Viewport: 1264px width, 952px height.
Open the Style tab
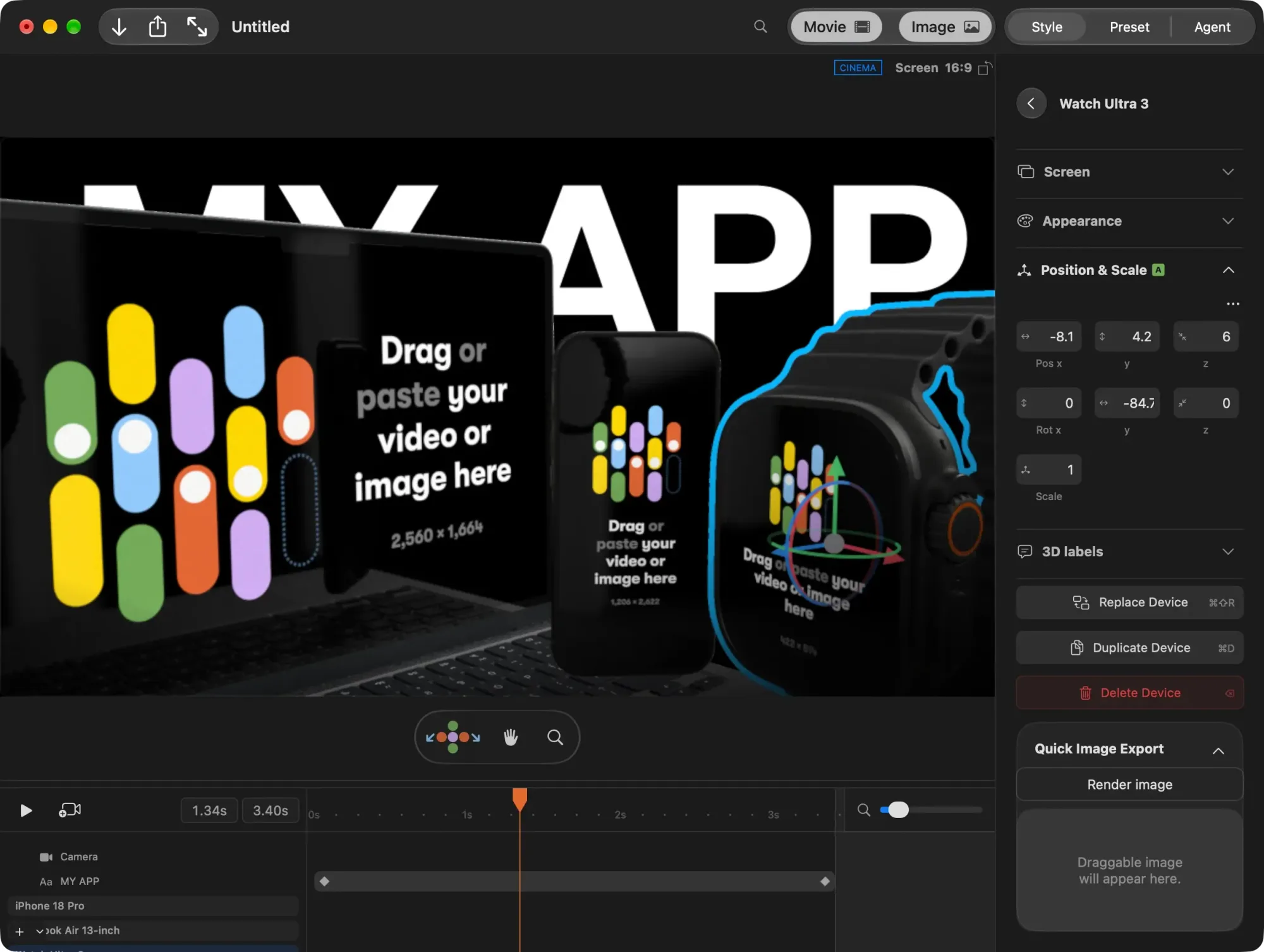point(1047,27)
